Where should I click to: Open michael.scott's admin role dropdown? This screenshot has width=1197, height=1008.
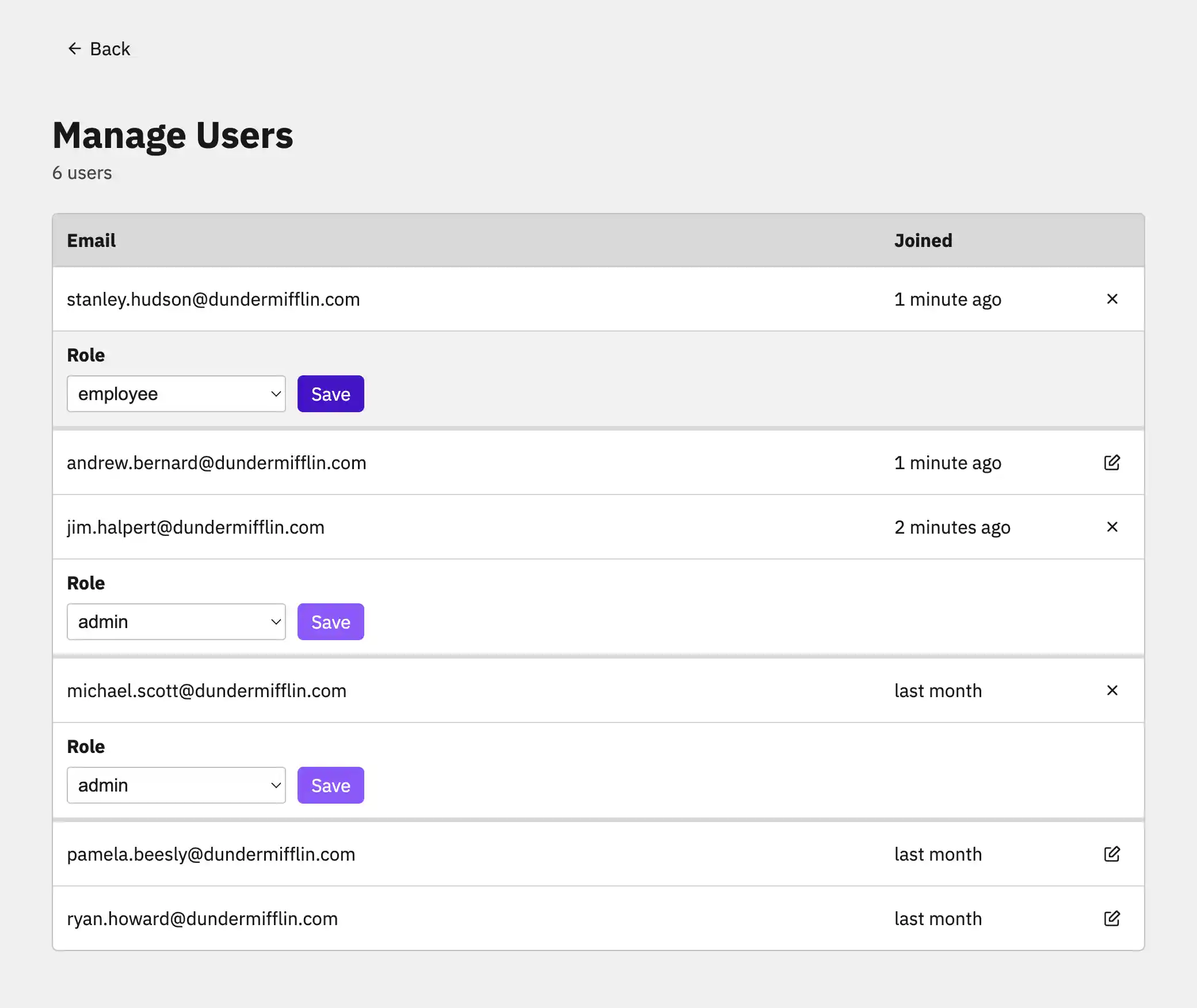(x=176, y=785)
